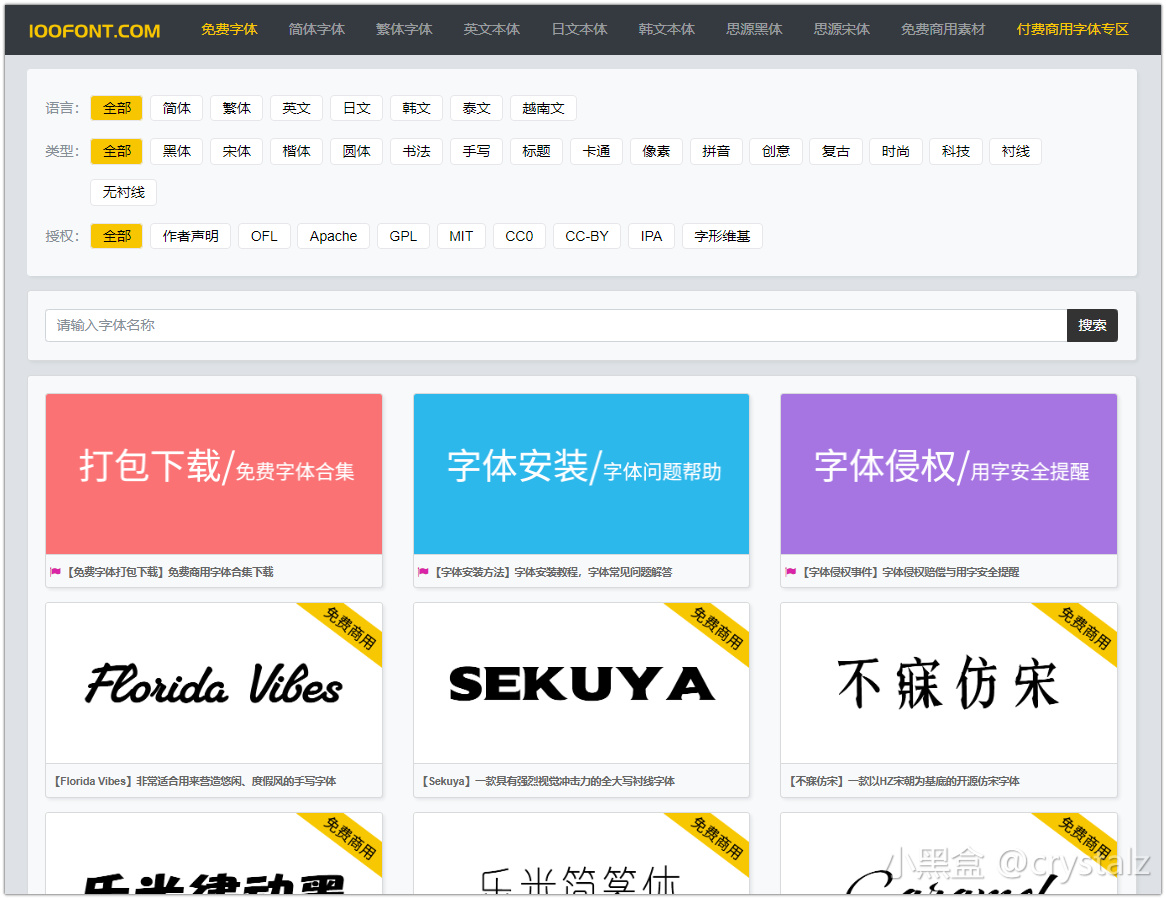This screenshot has width=1166, height=899.
Task: Choose the 楷体 font type filter
Action: 296,151
